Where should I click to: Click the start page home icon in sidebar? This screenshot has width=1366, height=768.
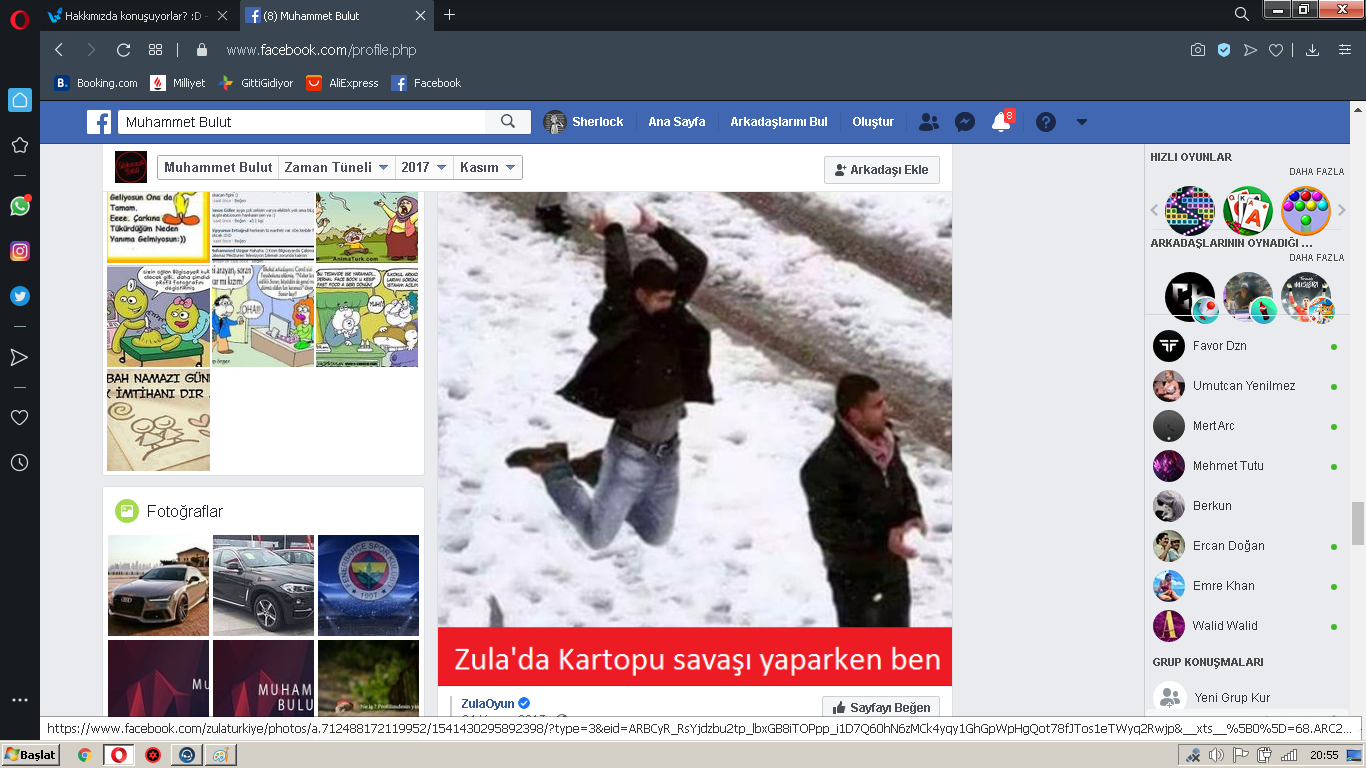click(x=19, y=100)
